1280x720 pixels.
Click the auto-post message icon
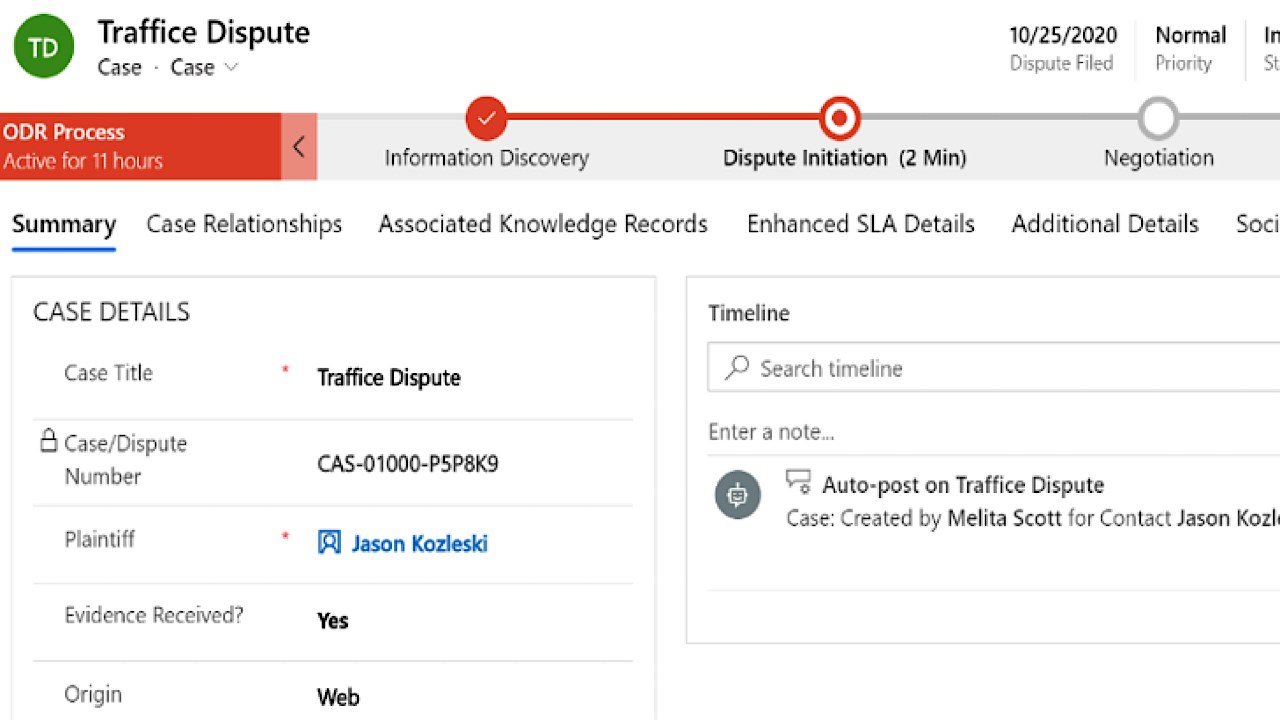798,482
